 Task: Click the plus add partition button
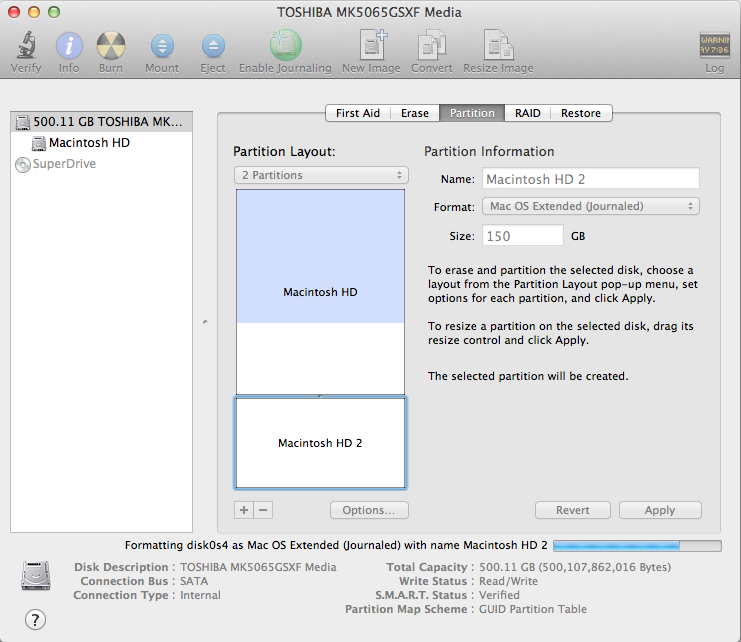[x=244, y=510]
